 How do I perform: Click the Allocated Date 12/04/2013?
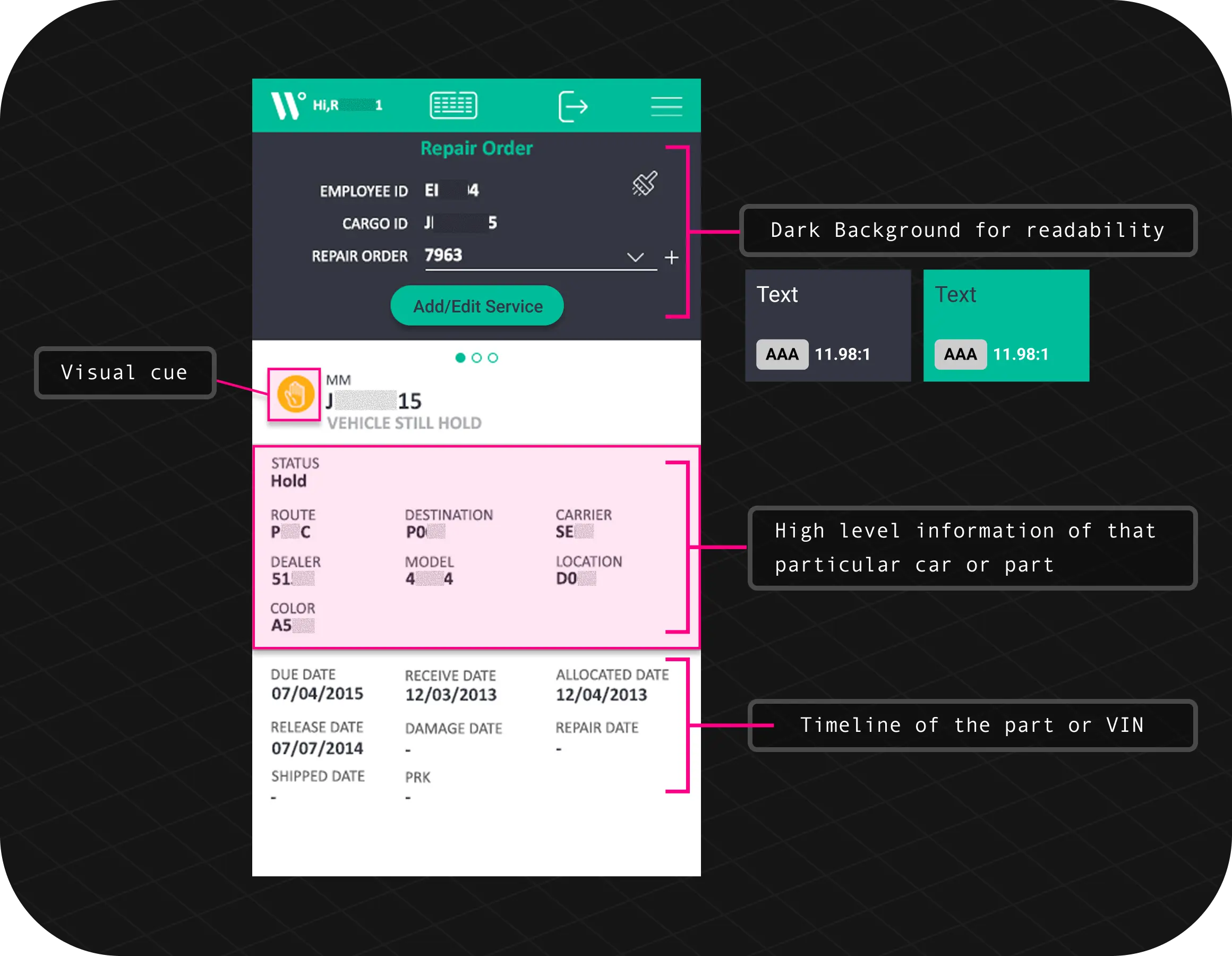pyautogui.click(x=602, y=695)
